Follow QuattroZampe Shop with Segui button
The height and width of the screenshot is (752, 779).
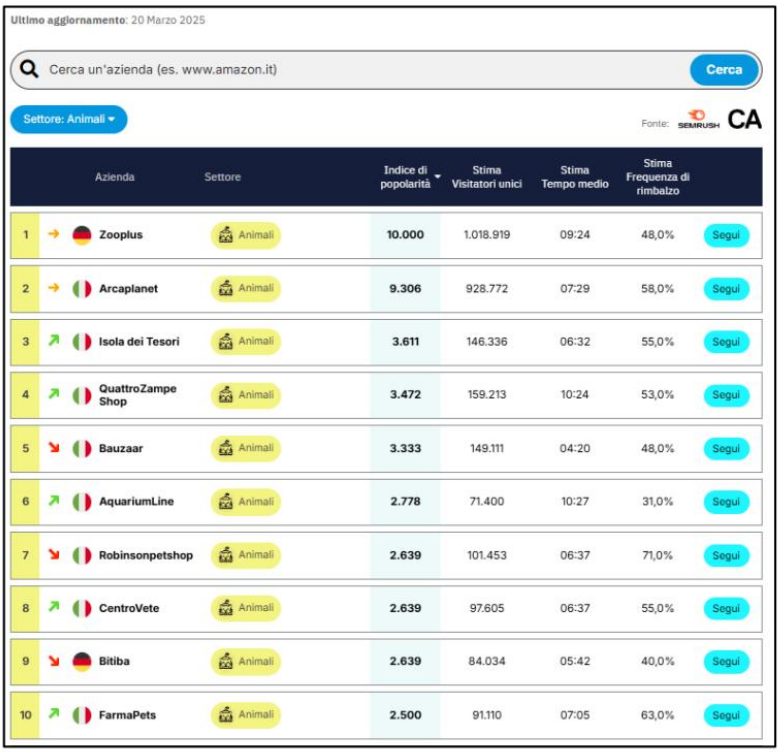pyautogui.click(x=726, y=395)
